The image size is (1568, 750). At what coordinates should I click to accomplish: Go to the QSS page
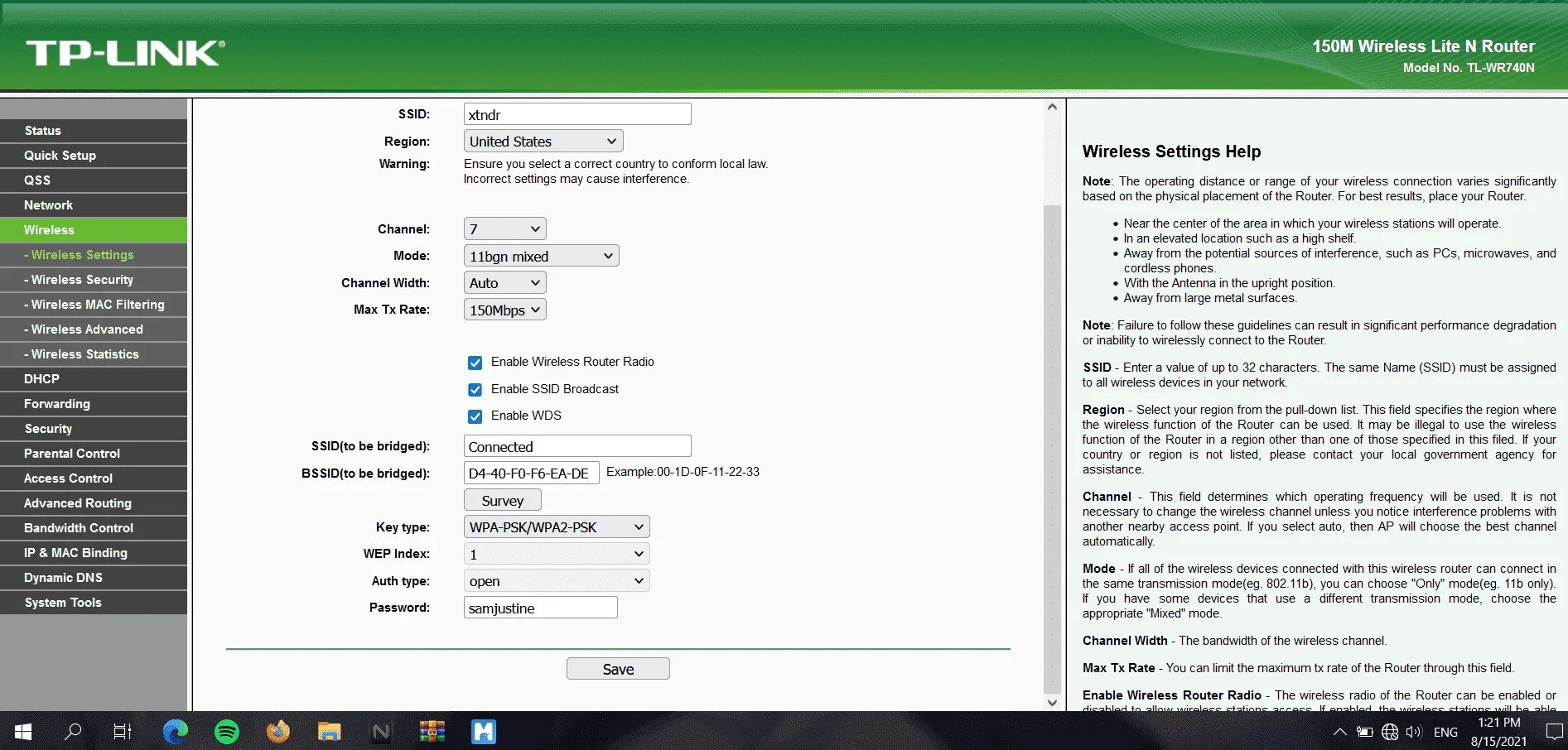click(x=94, y=180)
